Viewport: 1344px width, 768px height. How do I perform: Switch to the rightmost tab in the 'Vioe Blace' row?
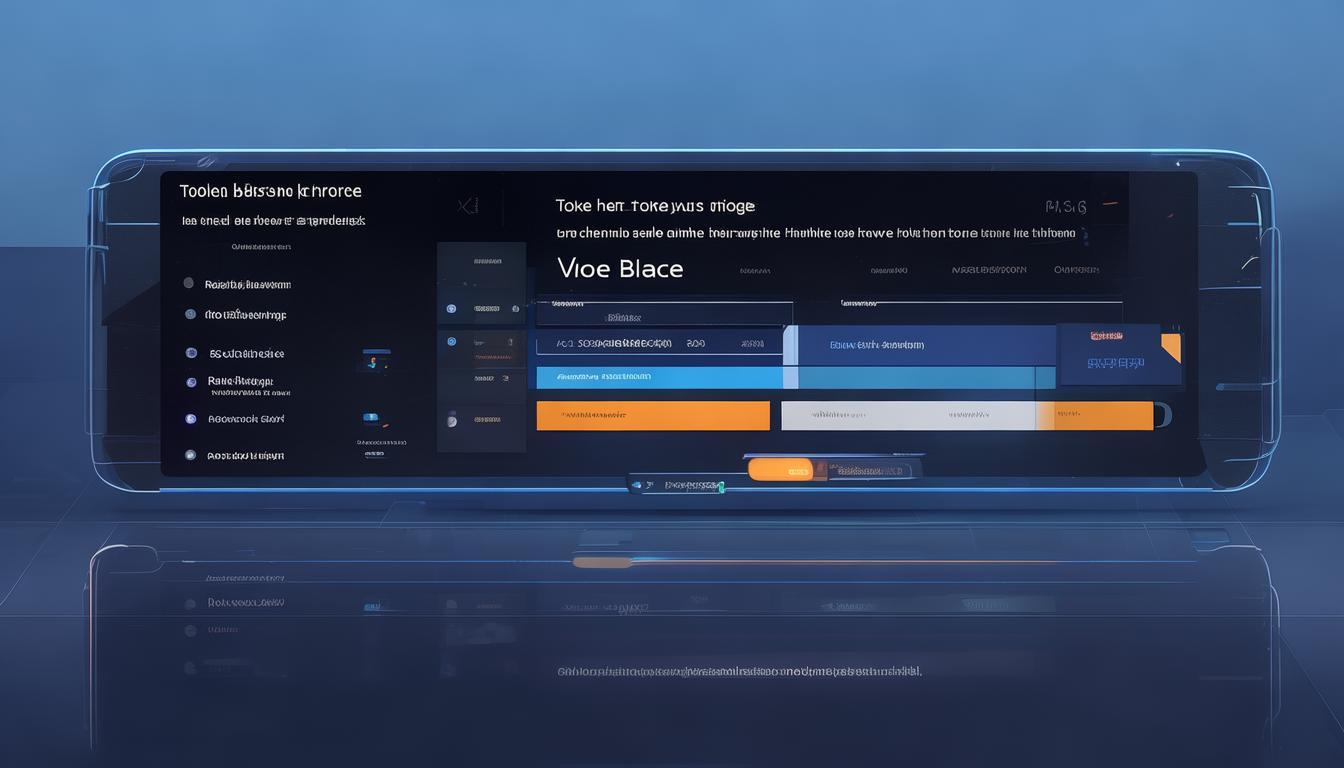pos(1076,270)
